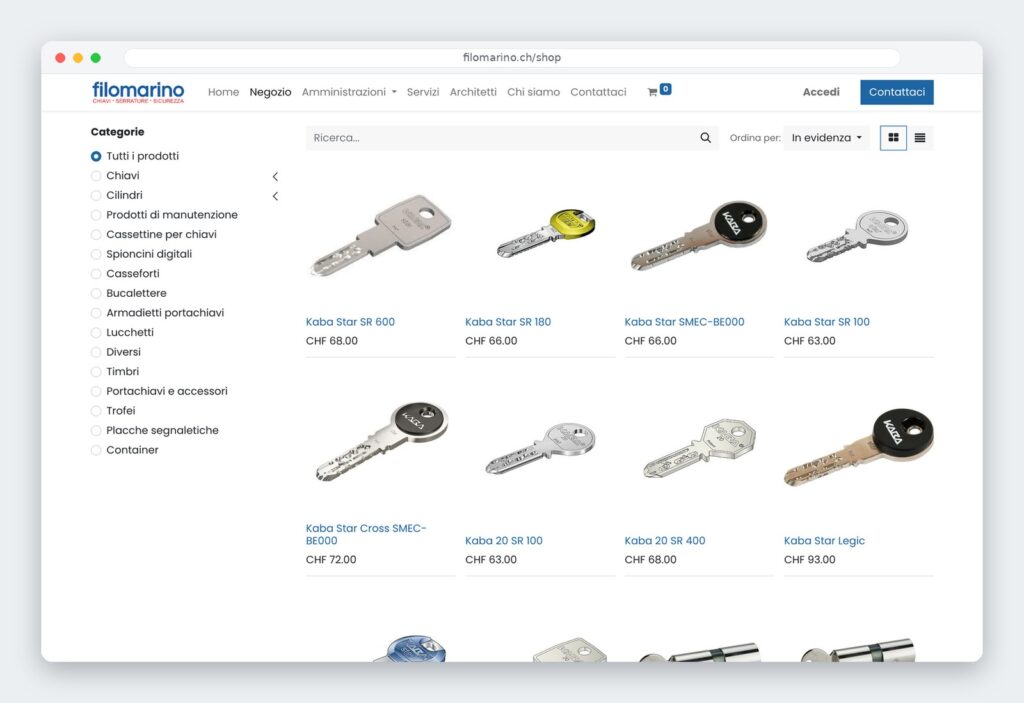The height and width of the screenshot is (703, 1024).
Task: Click the browser address bar
Action: pos(512,57)
